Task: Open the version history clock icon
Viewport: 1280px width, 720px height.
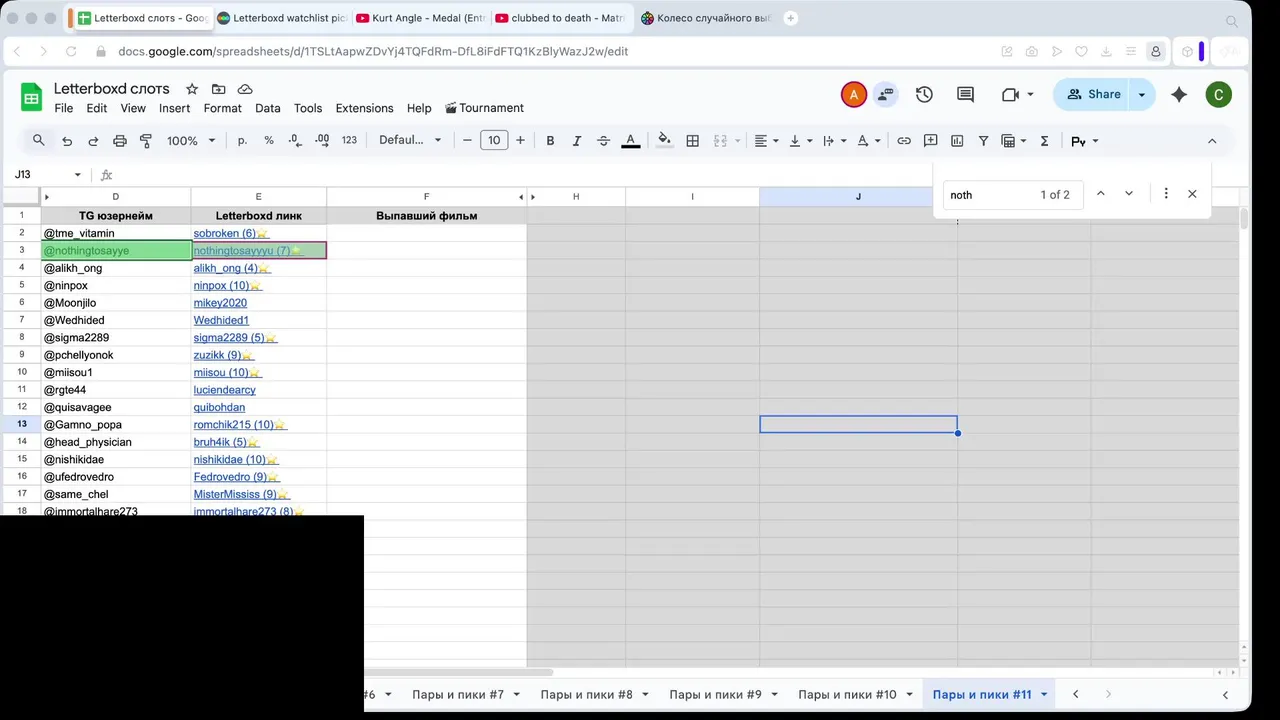Action: pyautogui.click(x=924, y=94)
